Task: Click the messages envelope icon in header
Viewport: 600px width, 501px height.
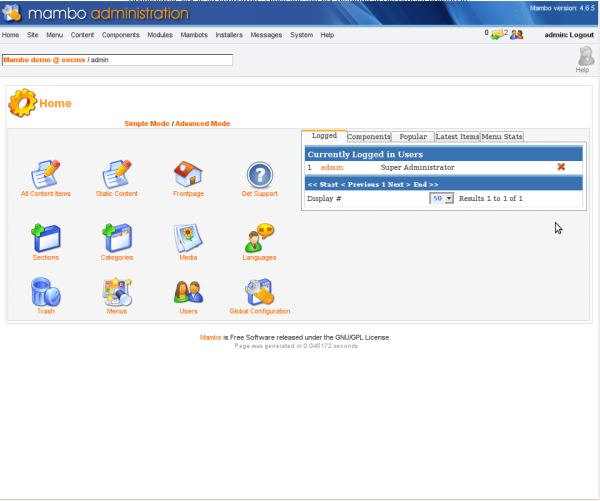Action: tap(497, 35)
